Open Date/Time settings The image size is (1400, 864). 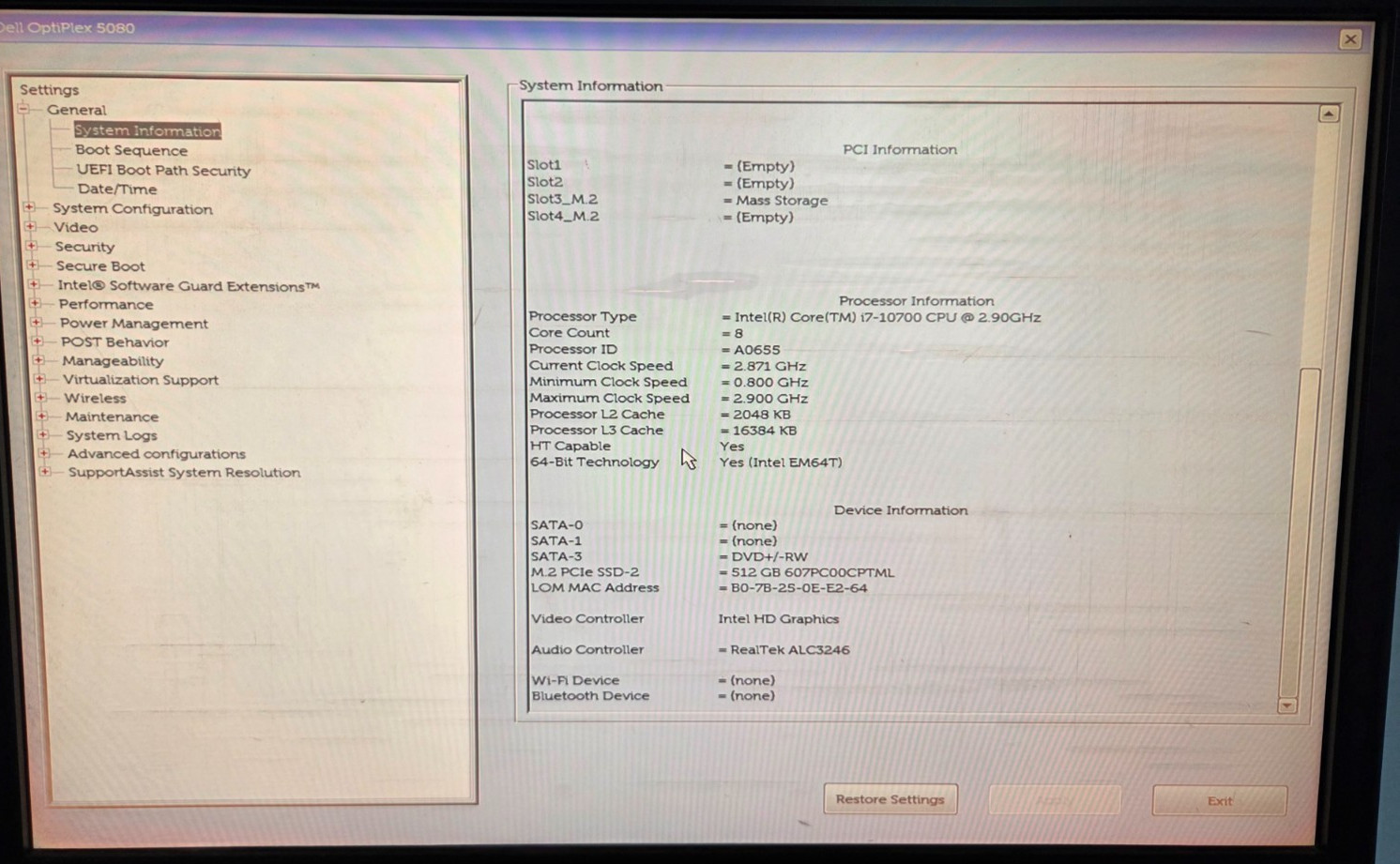click(x=117, y=189)
